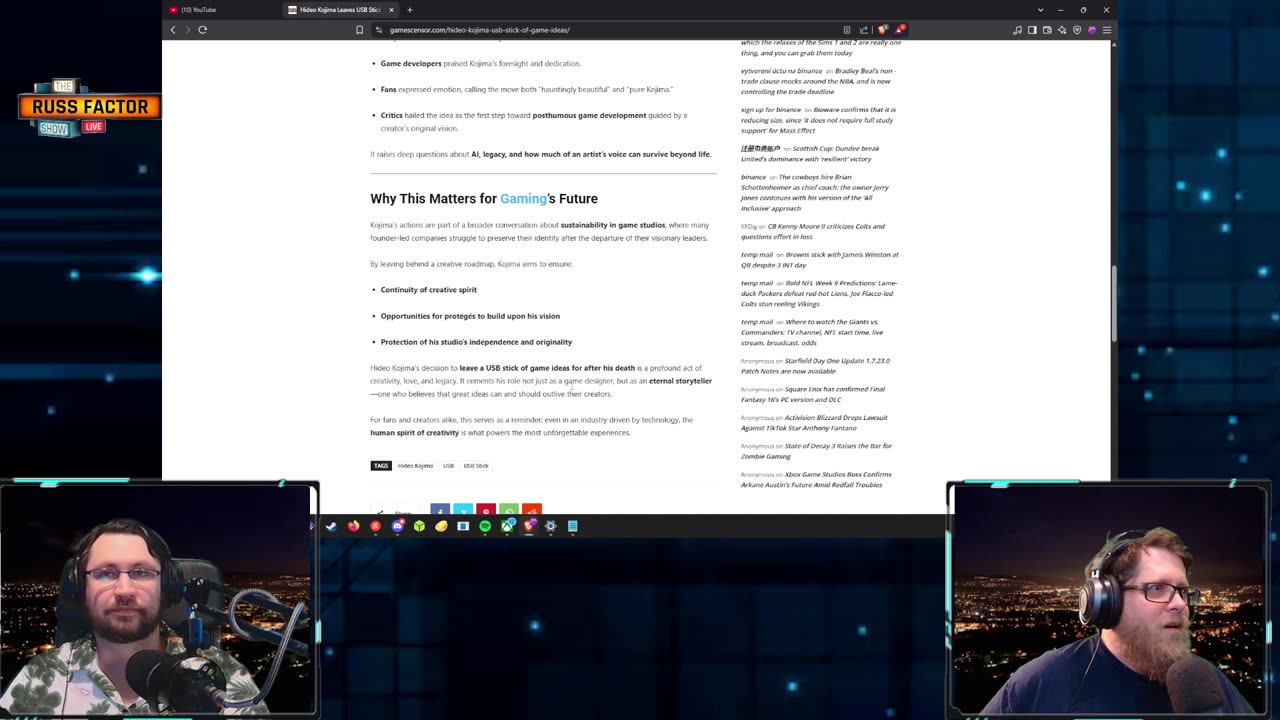The width and height of the screenshot is (1280, 720).
Task: Close the Hideo Kojima tab
Action: click(392, 10)
